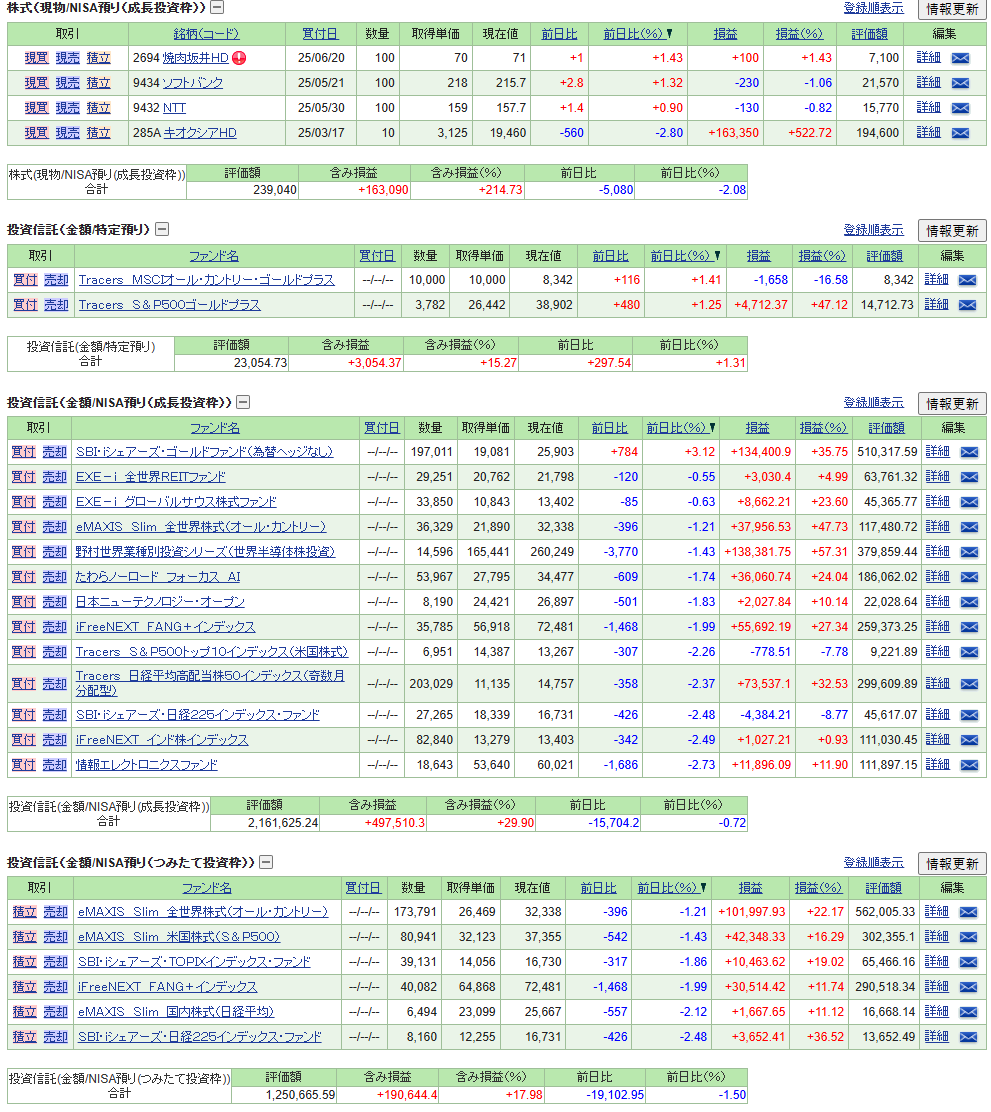This screenshot has width=991, height=1112.
Task: Collapse the 投資信託 NISA預り(つみたて投資枠) section
Action: pos(266,862)
